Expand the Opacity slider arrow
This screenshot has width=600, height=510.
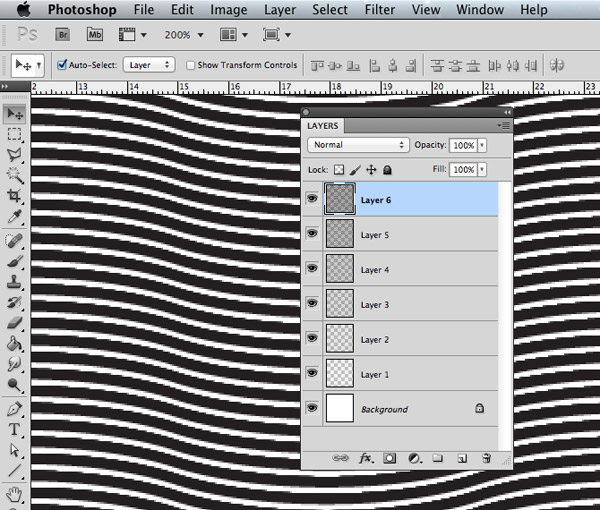click(483, 145)
